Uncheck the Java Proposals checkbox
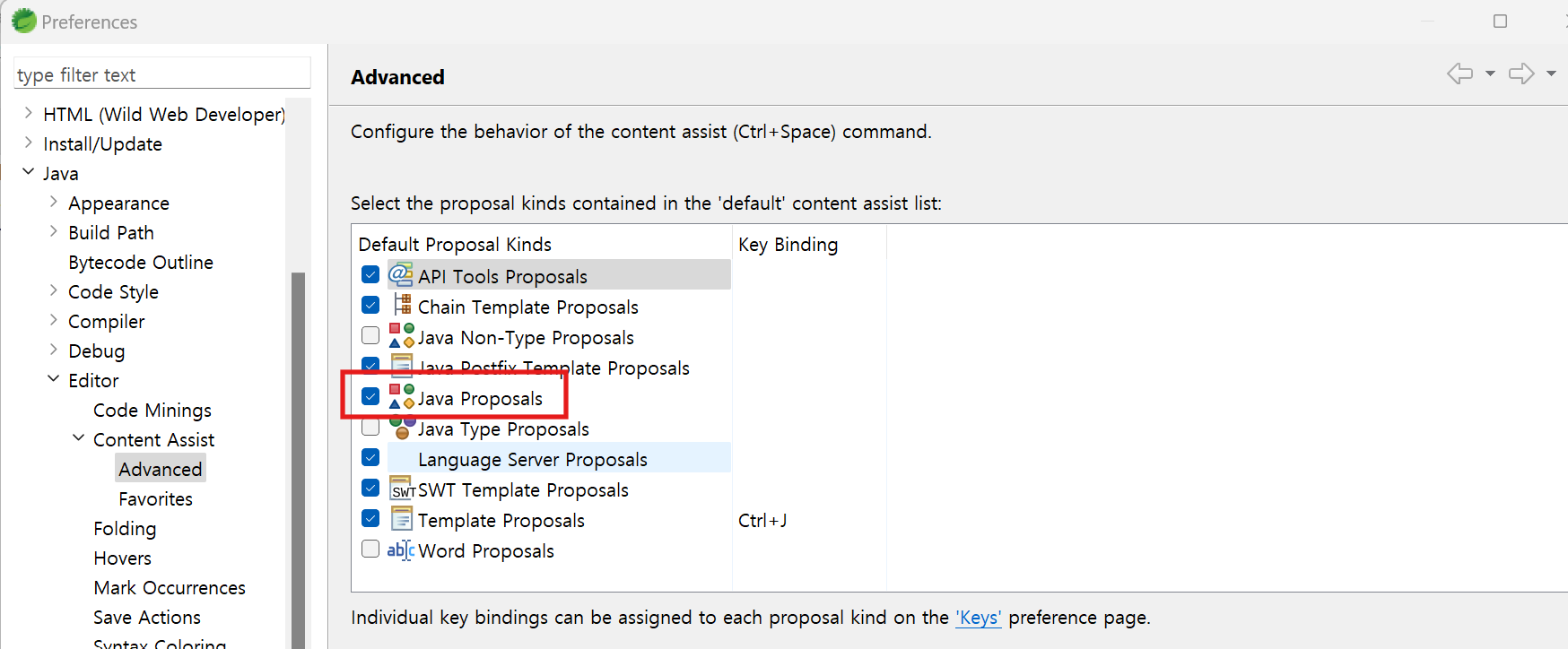This screenshot has width=1568, height=649. tap(370, 396)
